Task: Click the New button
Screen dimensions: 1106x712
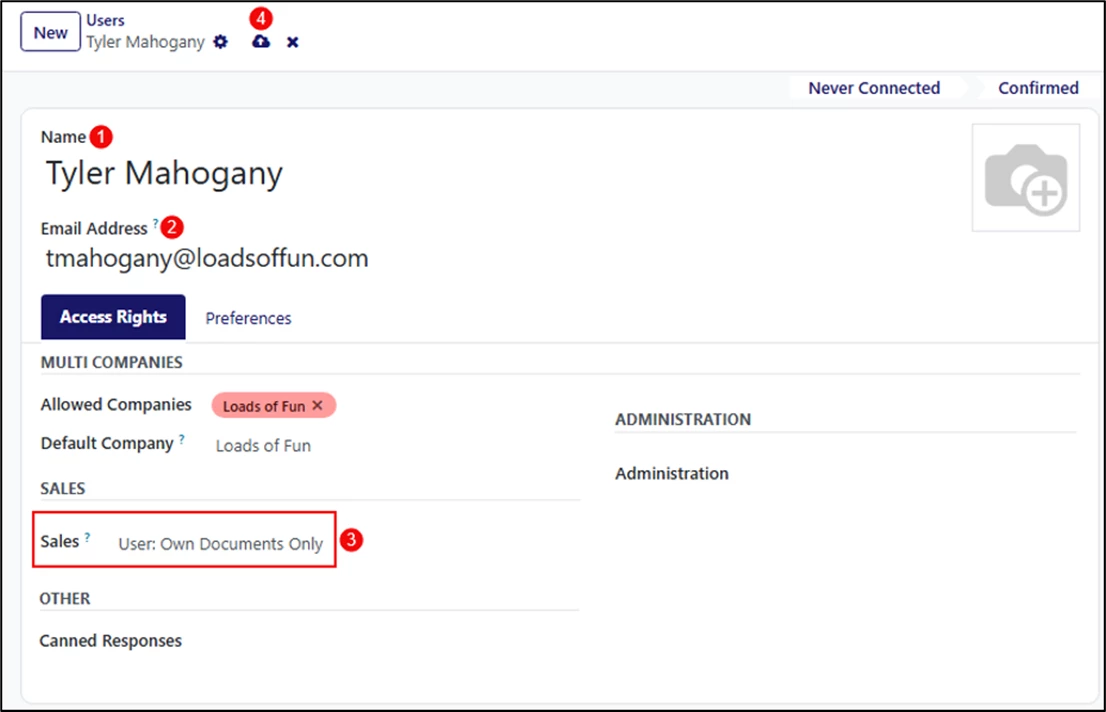Action: [50, 32]
